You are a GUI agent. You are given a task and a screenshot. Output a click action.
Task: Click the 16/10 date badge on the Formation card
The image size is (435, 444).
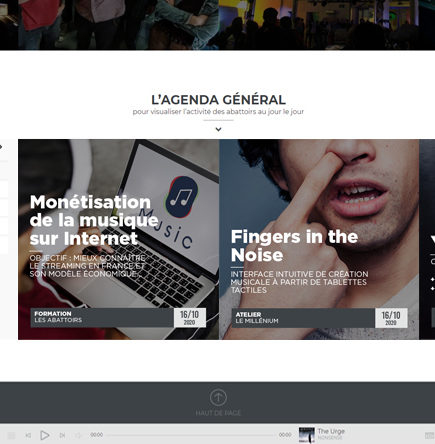tap(190, 317)
